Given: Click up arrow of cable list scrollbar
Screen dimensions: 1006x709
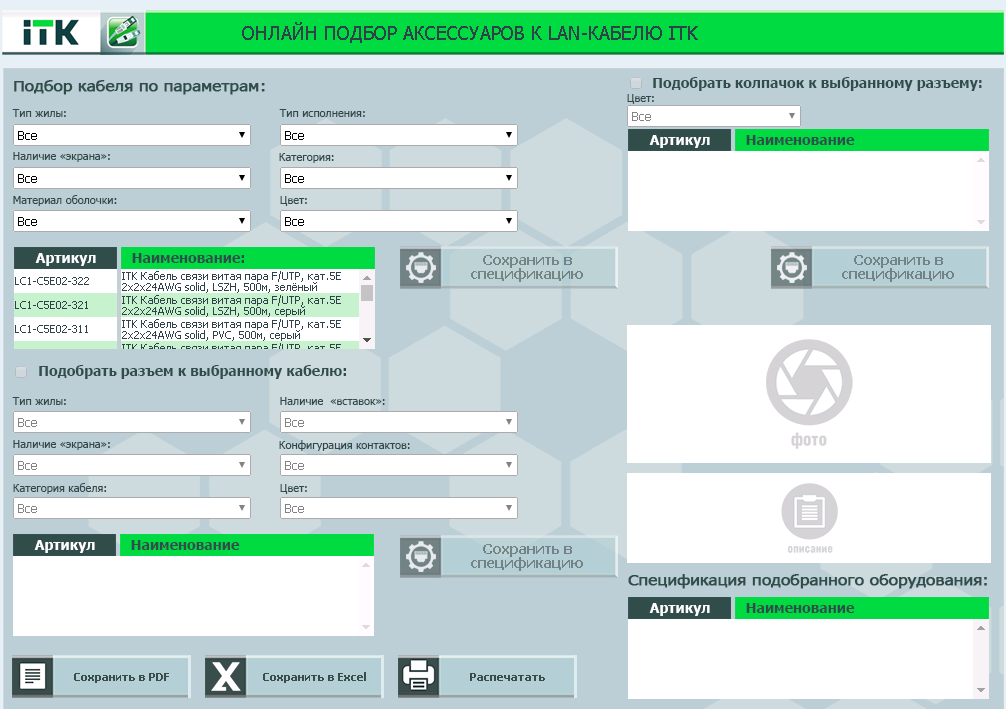Looking at the screenshot, I should 367,278.
